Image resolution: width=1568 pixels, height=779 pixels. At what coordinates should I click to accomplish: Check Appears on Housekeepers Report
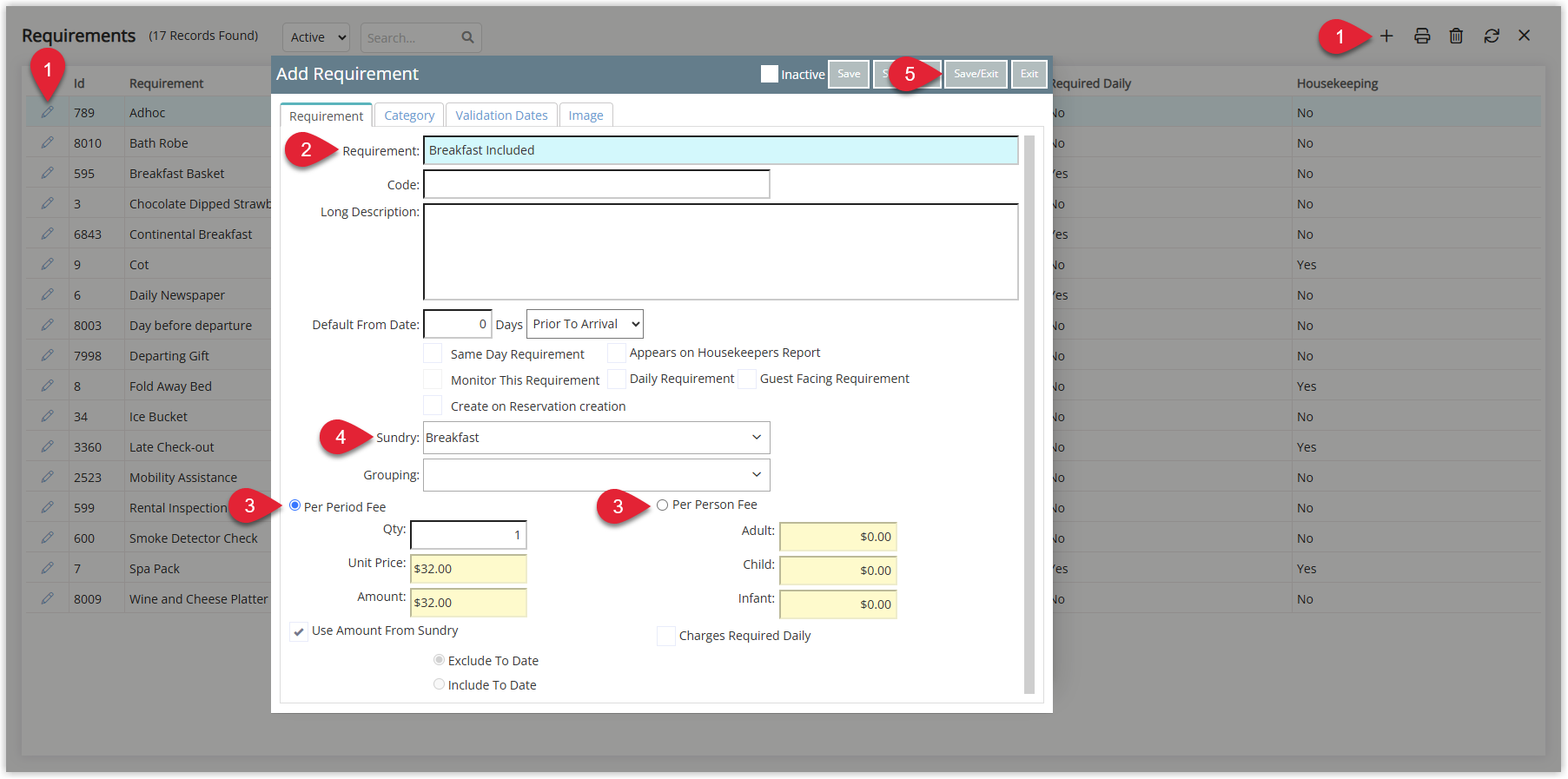coord(616,353)
